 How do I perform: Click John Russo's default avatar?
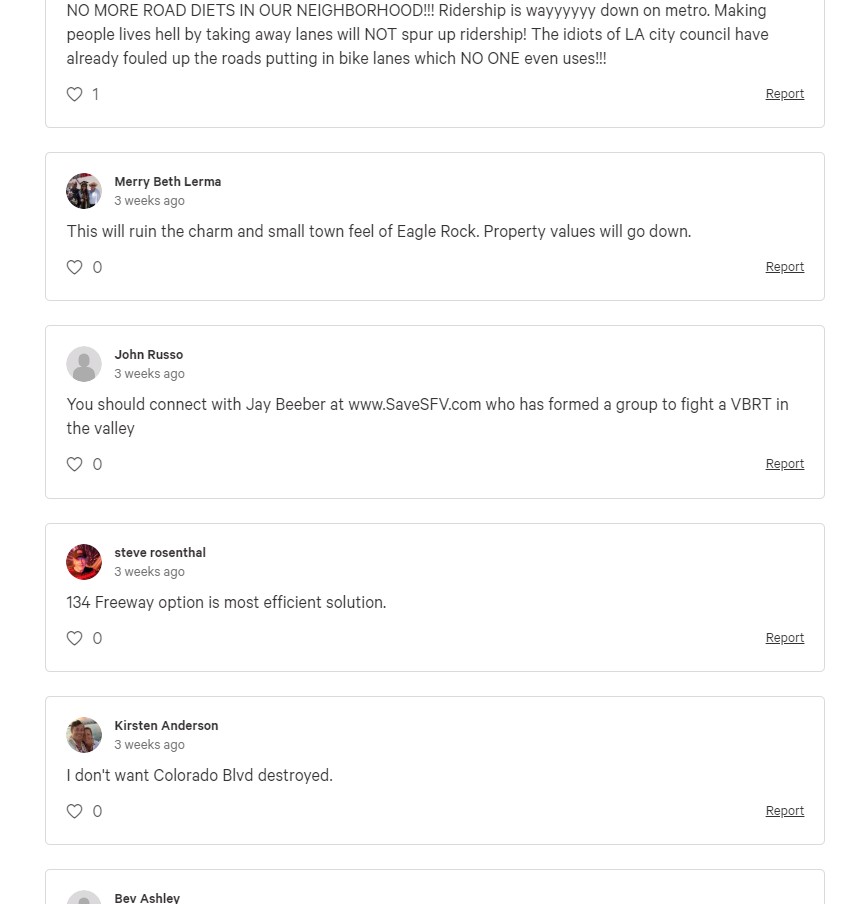pyautogui.click(x=84, y=364)
